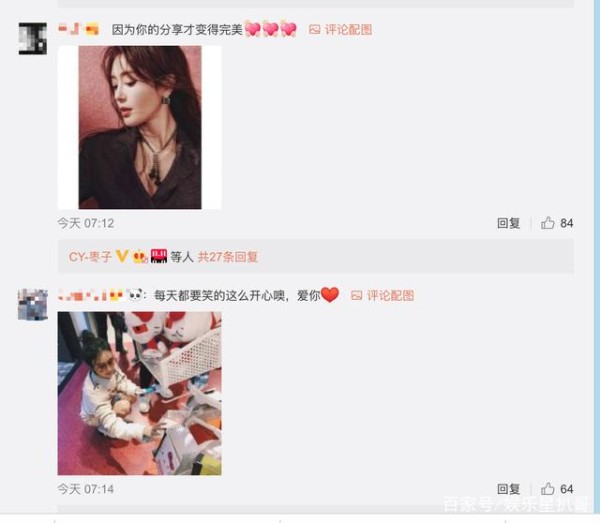Open the first comment's 评论配图 link
This screenshot has height=523, width=600.
348,29
